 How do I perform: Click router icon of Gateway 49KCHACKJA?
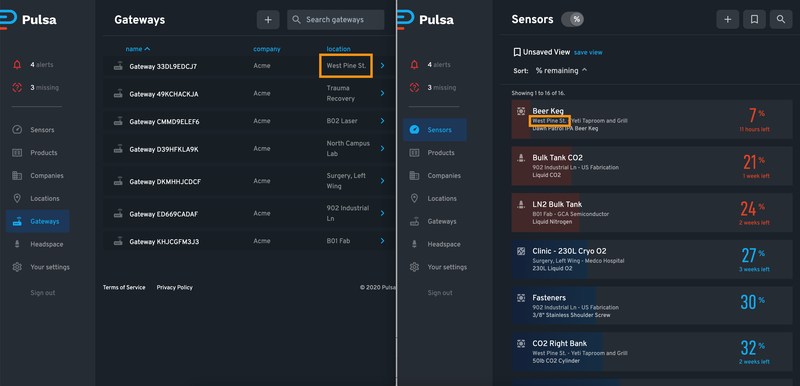(x=118, y=93)
